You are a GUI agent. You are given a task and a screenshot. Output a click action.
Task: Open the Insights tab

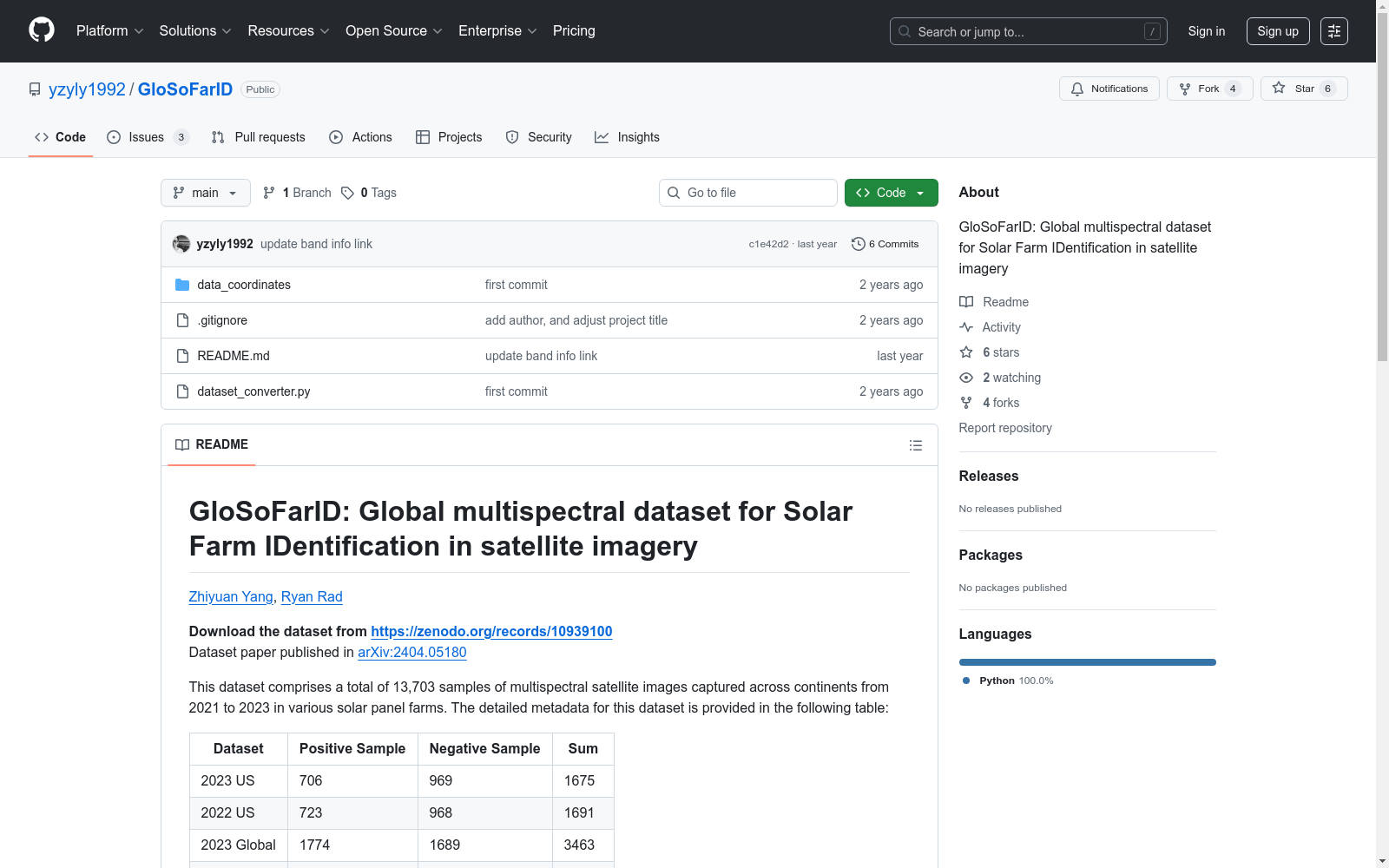[627, 137]
